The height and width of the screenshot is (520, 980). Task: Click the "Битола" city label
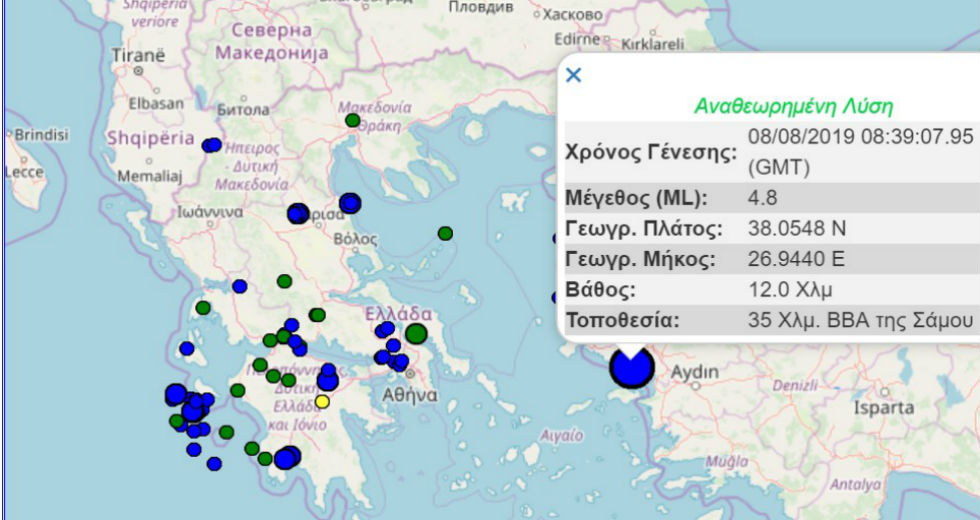(243, 110)
